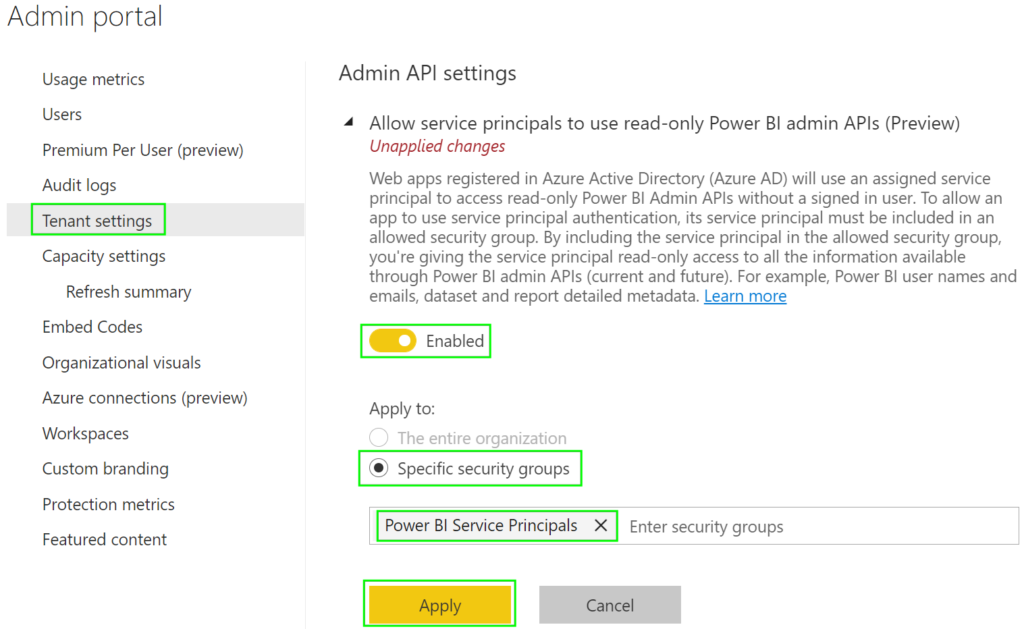Toggle the Enabled switch off
The height and width of the screenshot is (629, 1024).
point(392,341)
